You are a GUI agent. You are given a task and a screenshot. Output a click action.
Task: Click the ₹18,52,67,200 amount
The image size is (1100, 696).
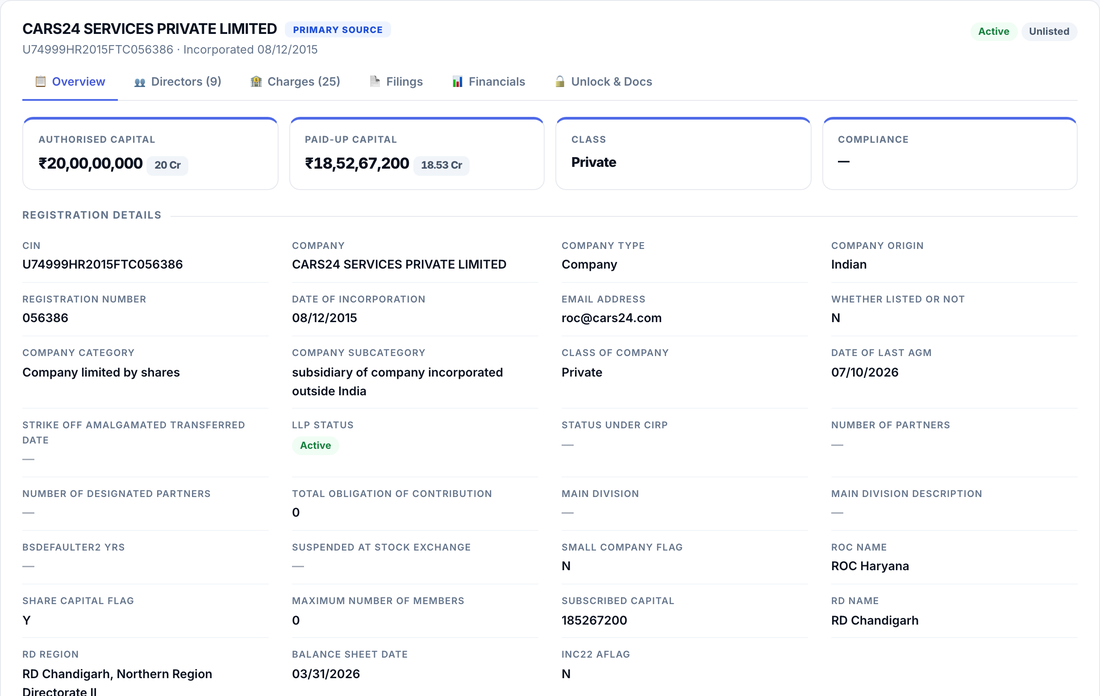coord(357,163)
